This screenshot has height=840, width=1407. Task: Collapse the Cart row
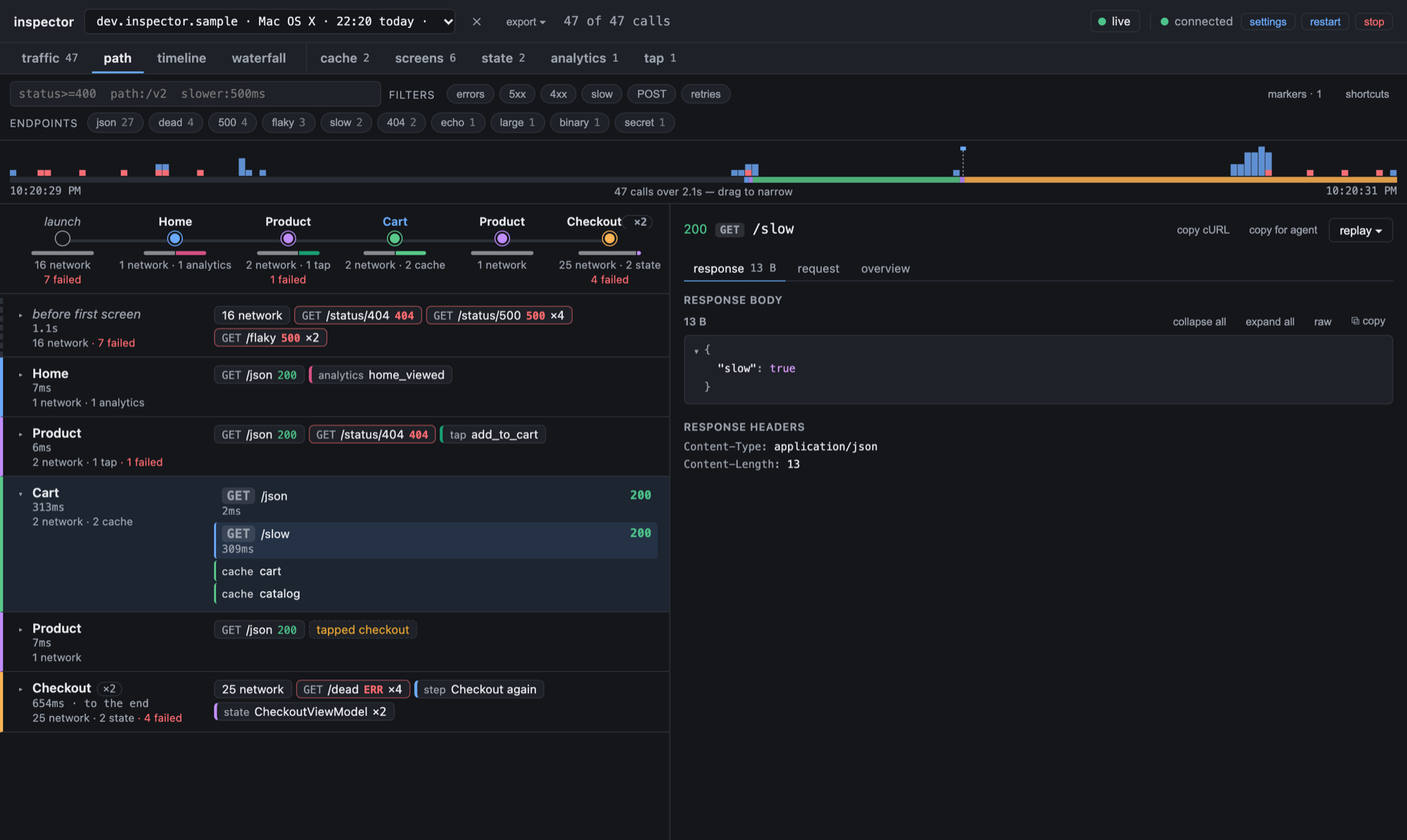pos(20,494)
